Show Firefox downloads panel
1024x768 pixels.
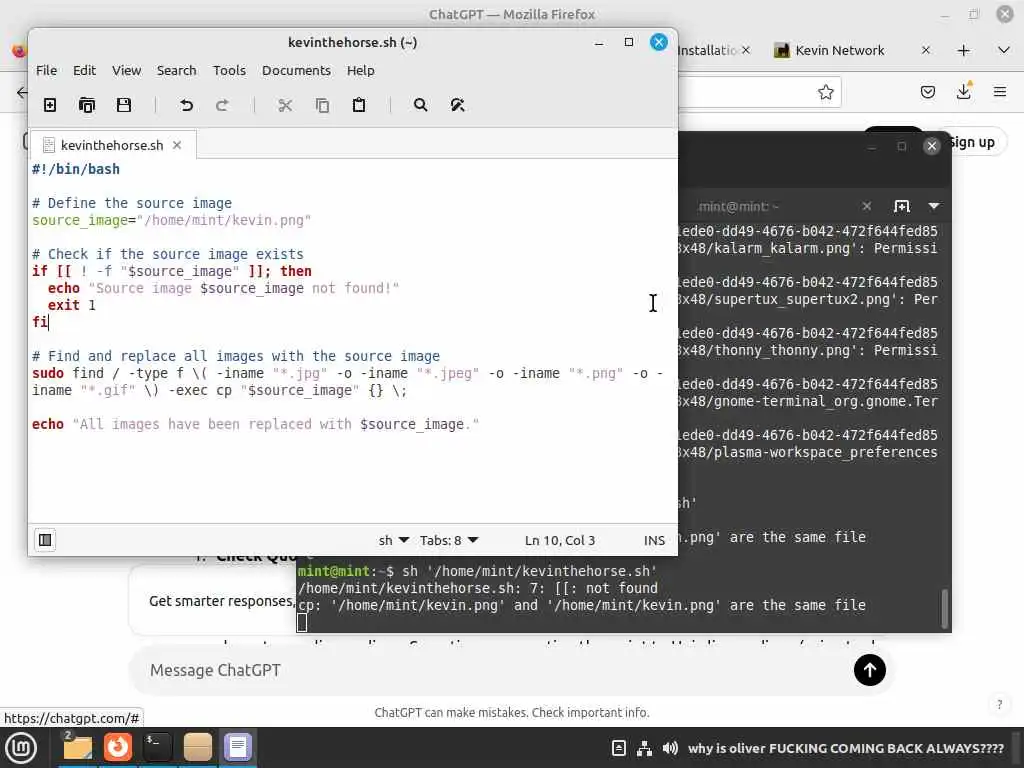(x=964, y=91)
